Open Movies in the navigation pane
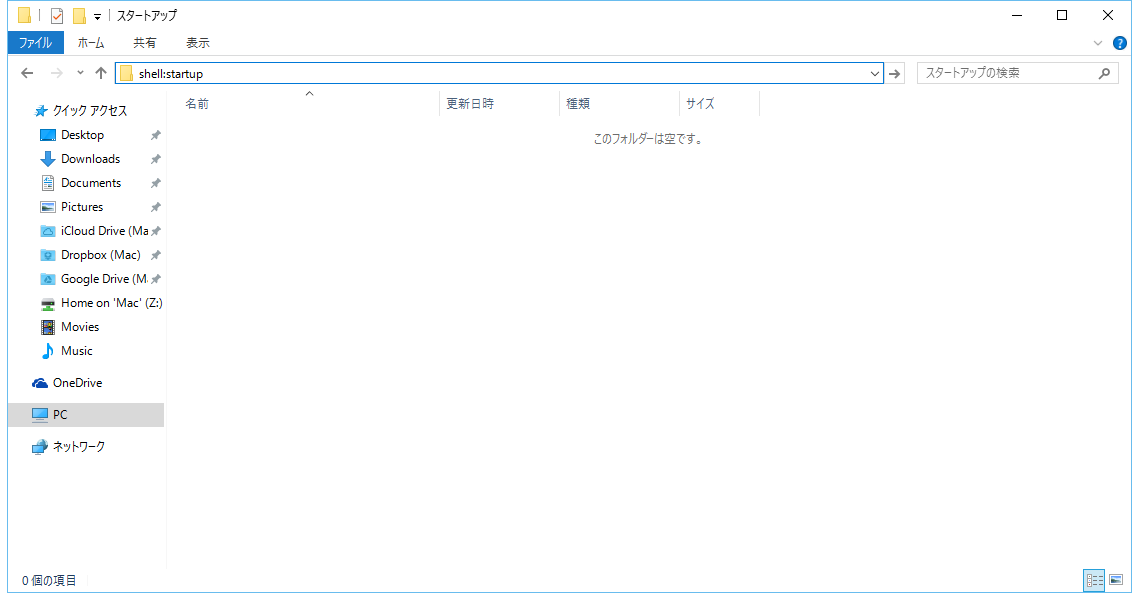 [x=80, y=327]
